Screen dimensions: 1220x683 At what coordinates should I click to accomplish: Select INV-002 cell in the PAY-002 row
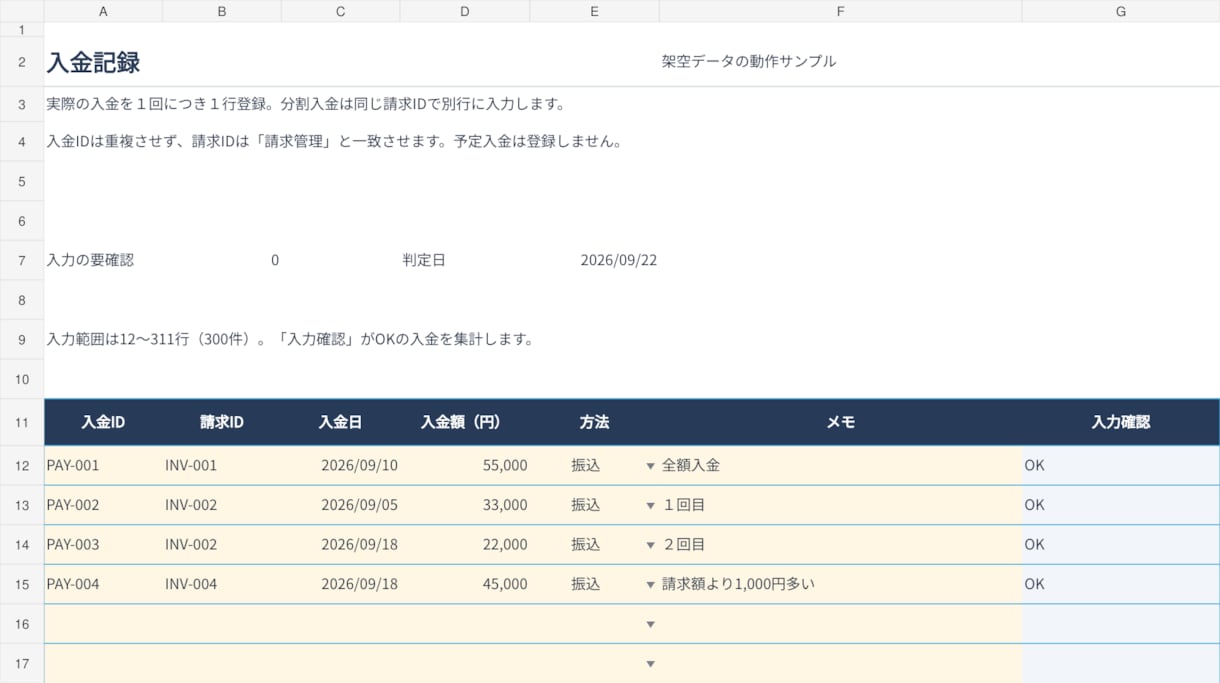click(222, 505)
